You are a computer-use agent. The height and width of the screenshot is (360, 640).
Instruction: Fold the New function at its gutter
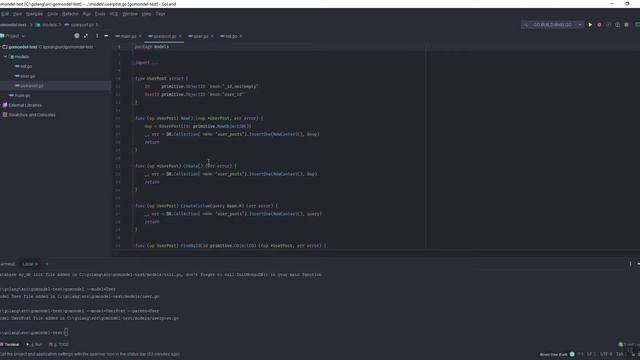coord(133,118)
